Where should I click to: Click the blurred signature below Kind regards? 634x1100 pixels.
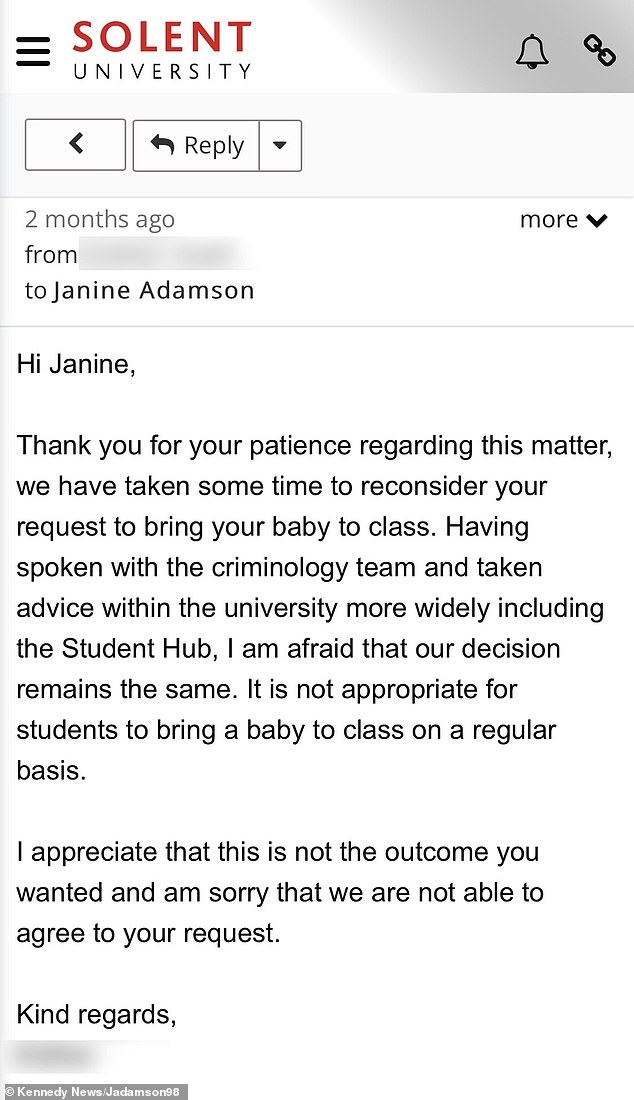pyautogui.click(x=60, y=1055)
